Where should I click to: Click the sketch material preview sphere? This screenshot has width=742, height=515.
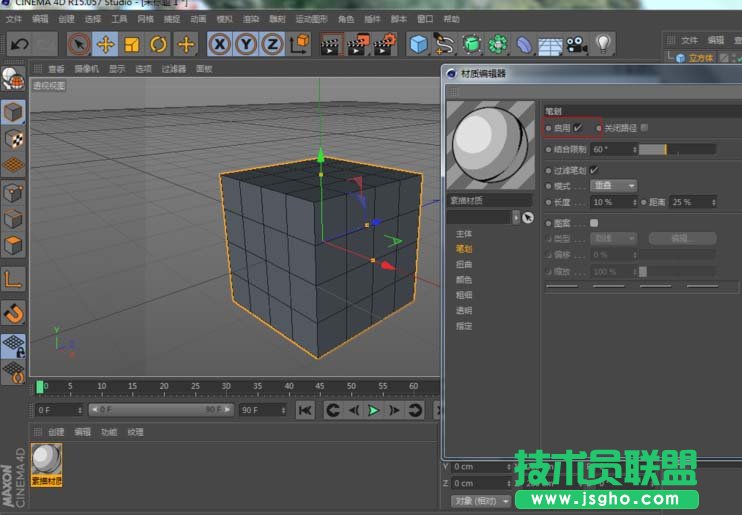490,145
